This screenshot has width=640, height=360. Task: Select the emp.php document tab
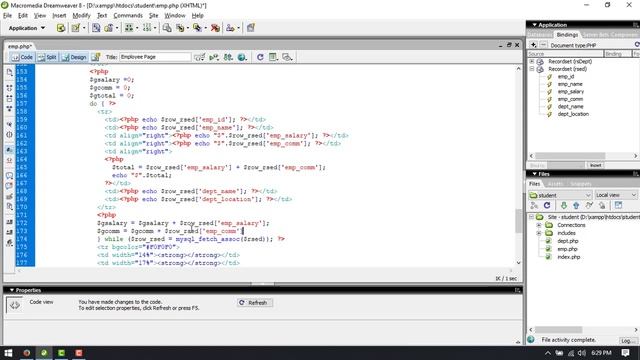(x=20, y=47)
